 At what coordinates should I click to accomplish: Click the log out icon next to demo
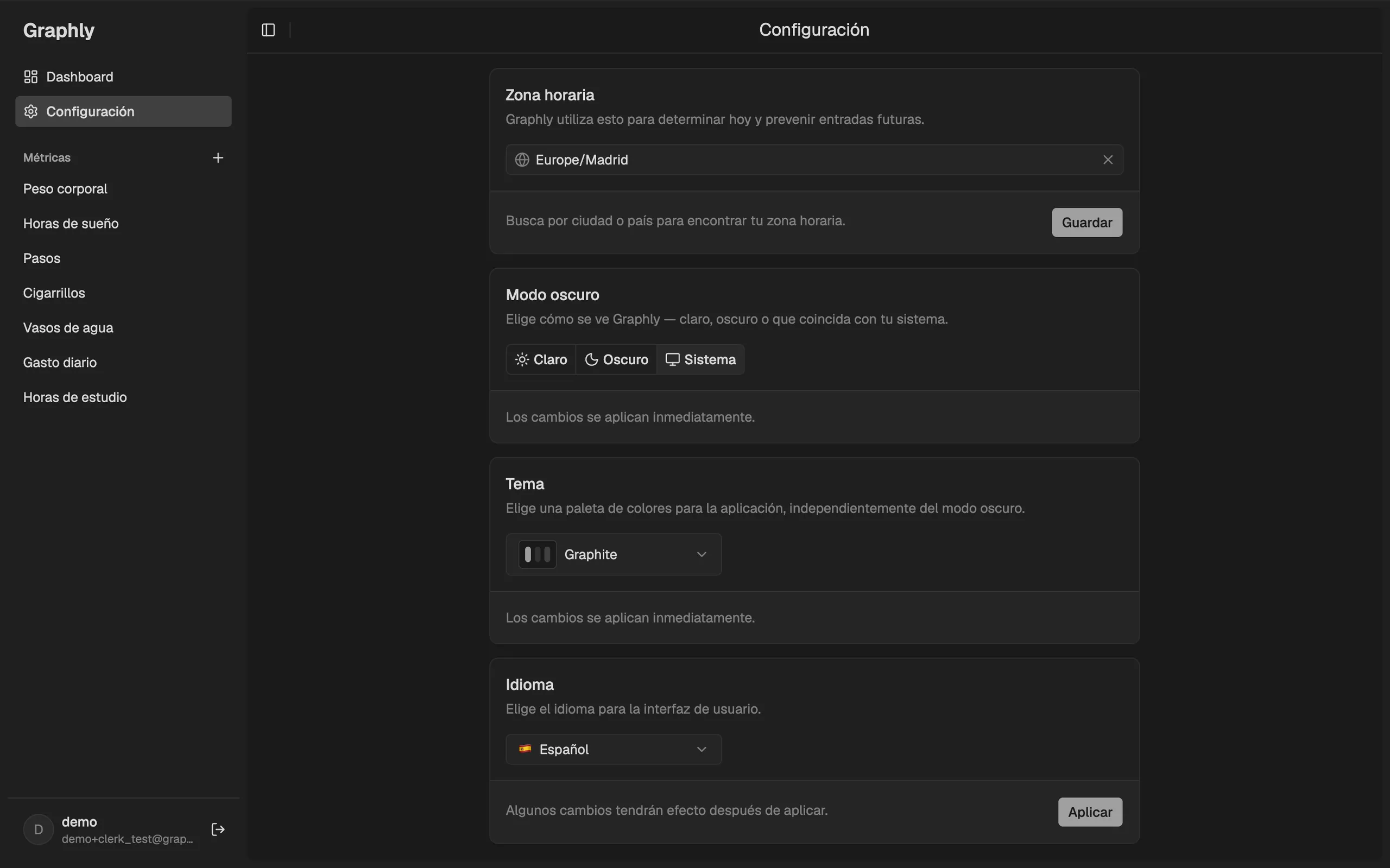click(218, 829)
